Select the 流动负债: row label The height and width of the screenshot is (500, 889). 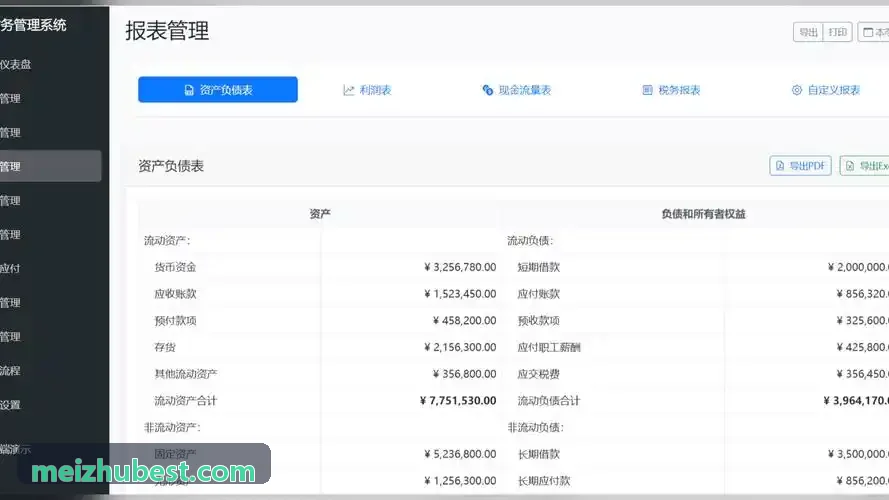coord(530,240)
